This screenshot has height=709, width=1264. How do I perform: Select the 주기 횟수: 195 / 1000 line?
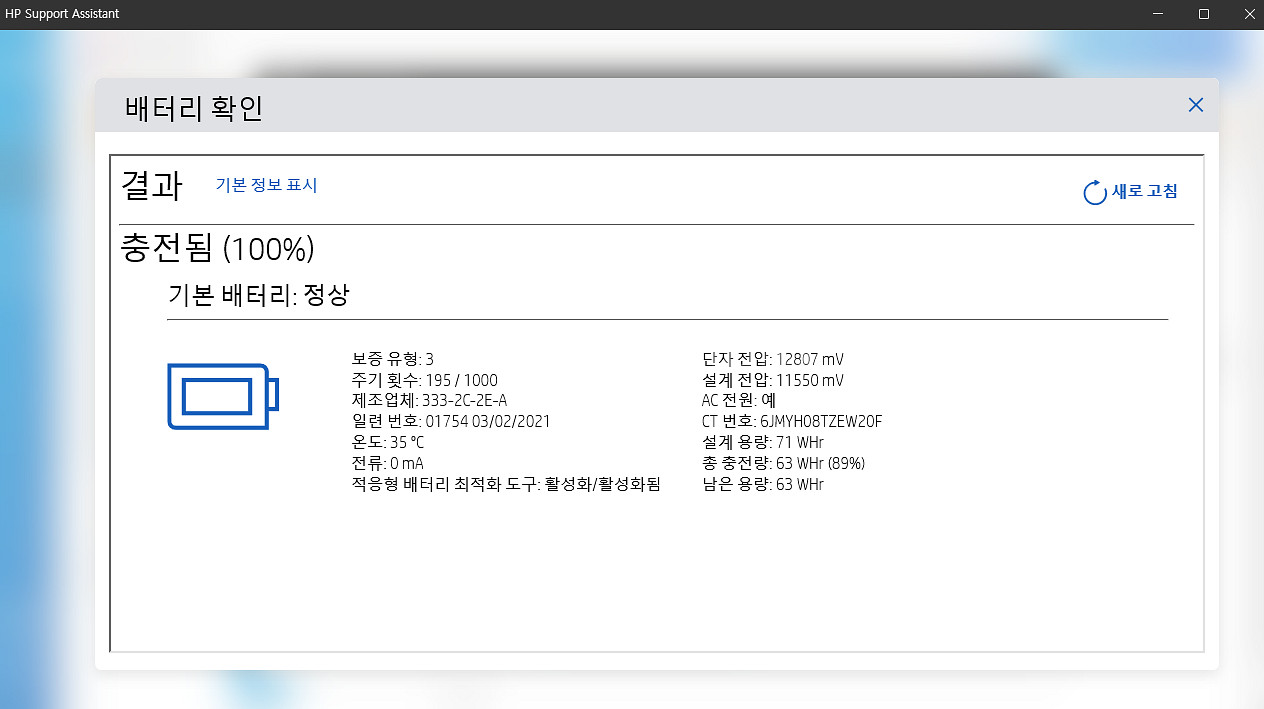point(425,380)
